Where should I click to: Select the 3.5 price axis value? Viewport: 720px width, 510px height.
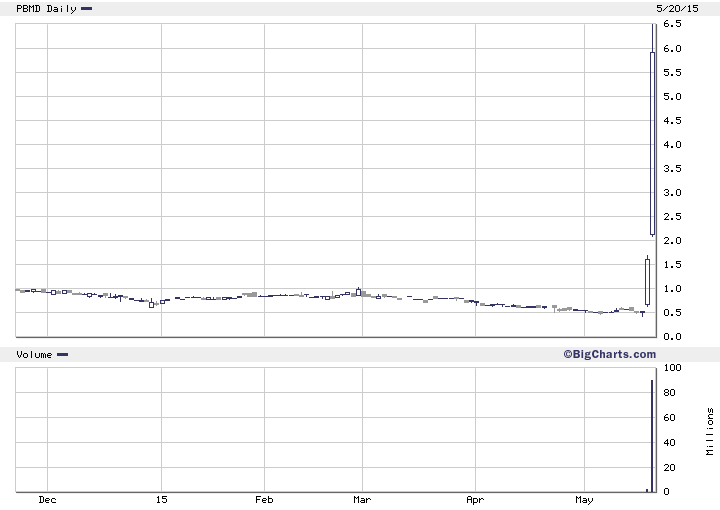point(672,168)
